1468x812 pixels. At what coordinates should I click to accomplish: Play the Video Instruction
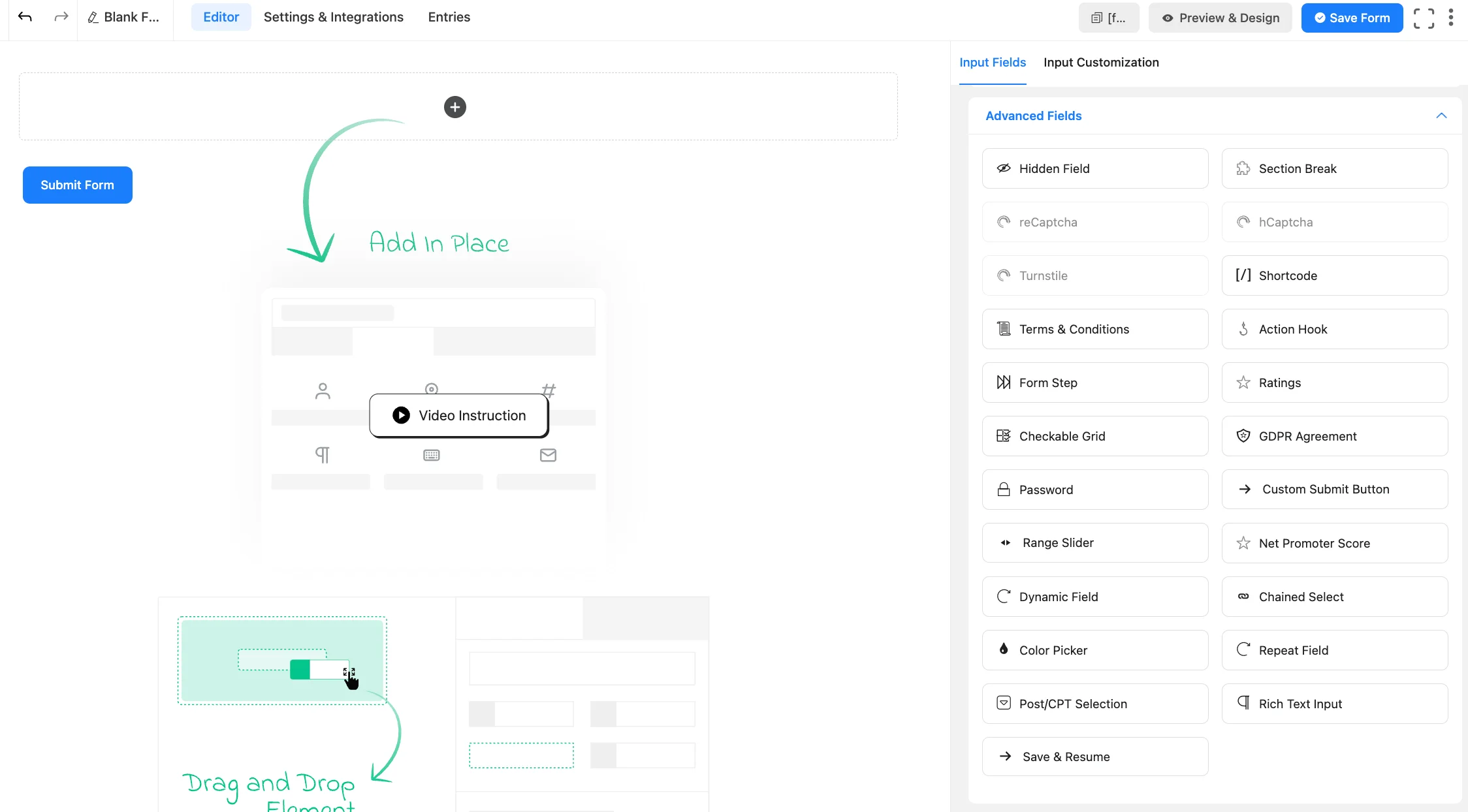click(x=459, y=415)
